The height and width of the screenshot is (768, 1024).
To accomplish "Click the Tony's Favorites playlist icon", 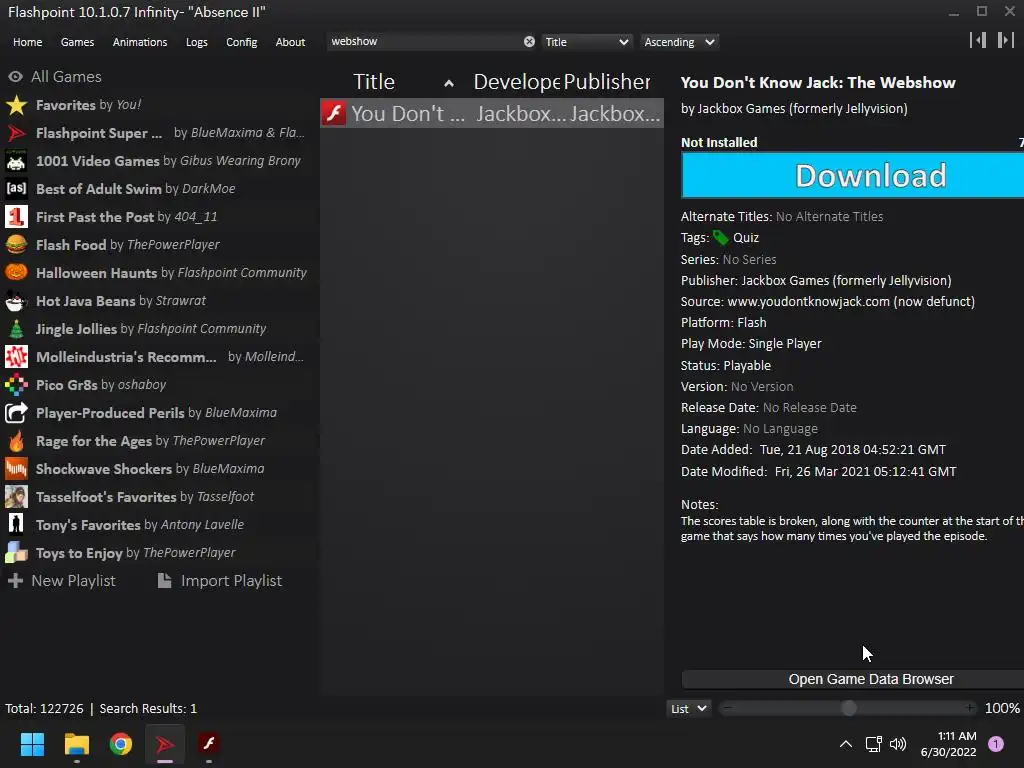I will [16, 525].
